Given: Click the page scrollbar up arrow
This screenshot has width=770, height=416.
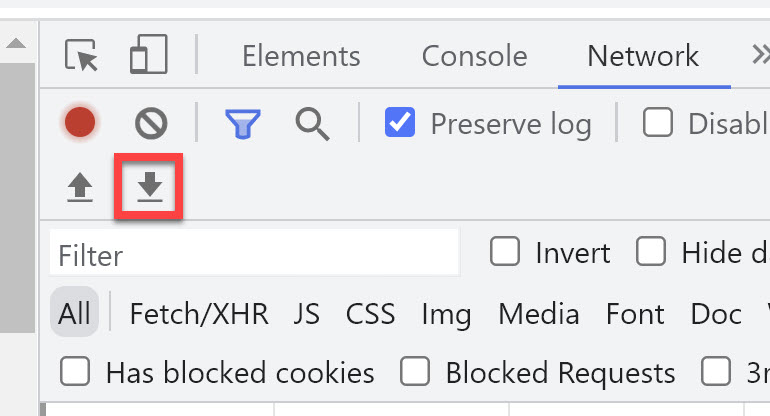Looking at the screenshot, I should [16, 43].
